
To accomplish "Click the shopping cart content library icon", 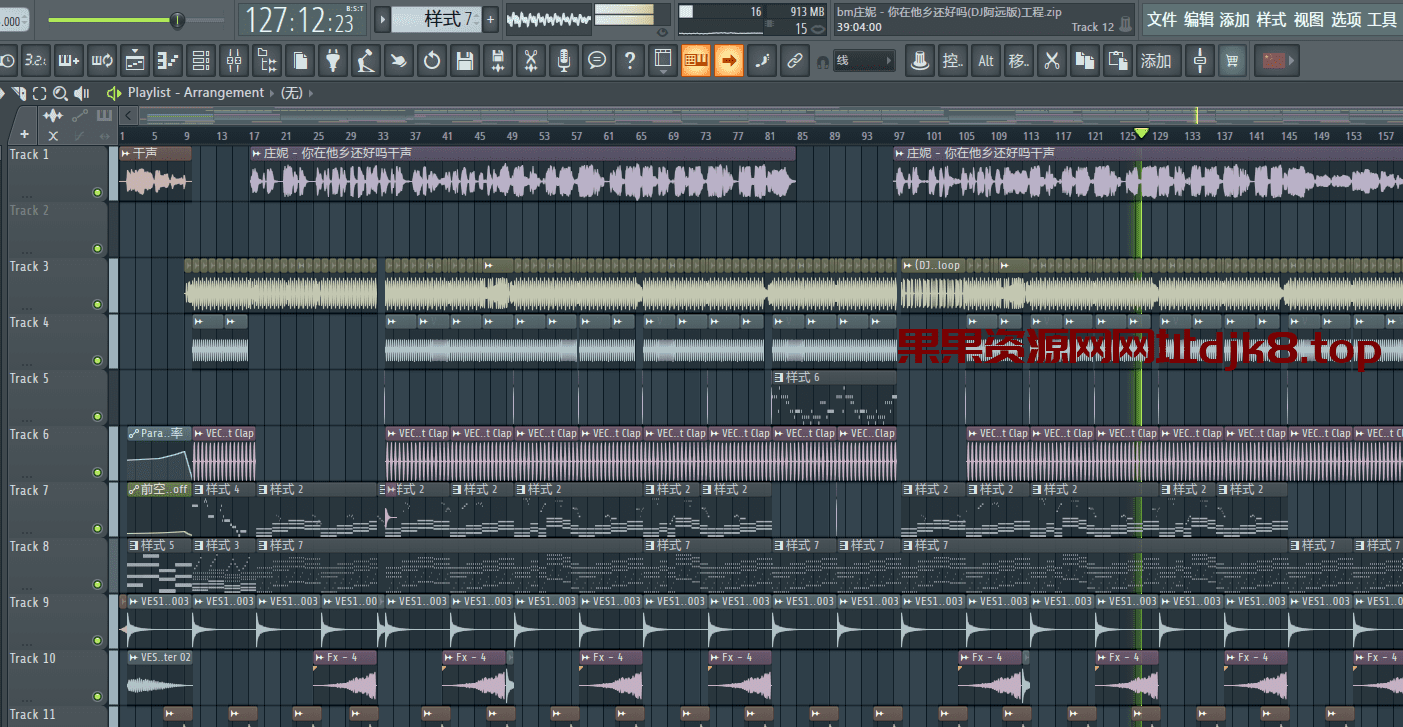I will (x=1231, y=62).
